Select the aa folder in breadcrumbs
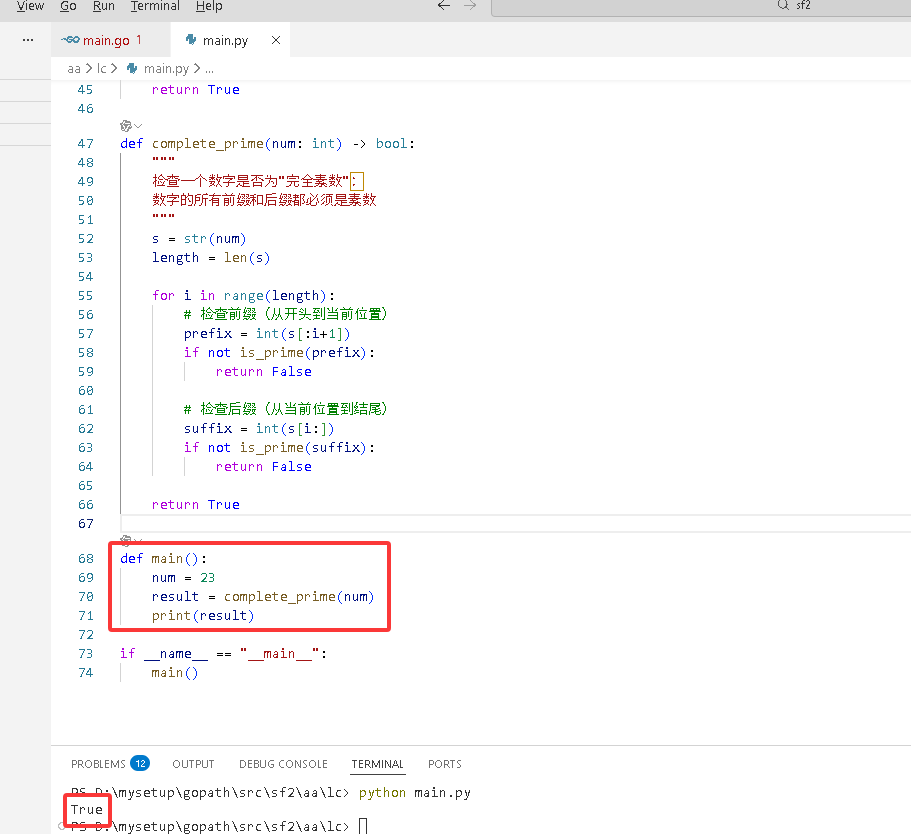Viewport: 911px width, 834px height. [74, 69]
